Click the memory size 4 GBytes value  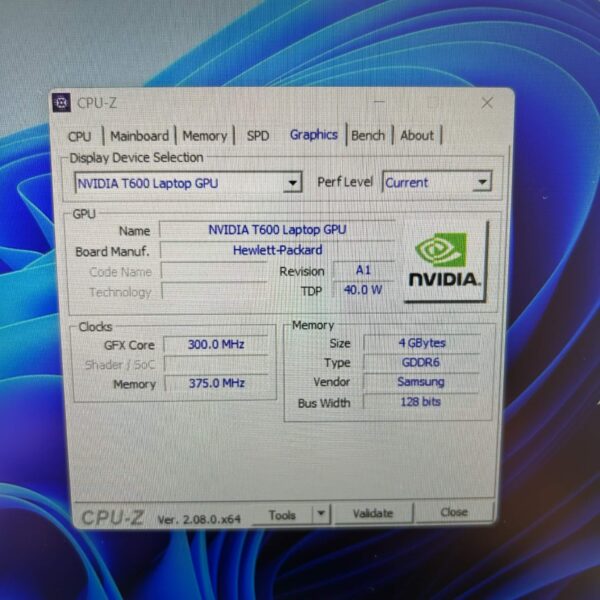[x=422, y=343]
